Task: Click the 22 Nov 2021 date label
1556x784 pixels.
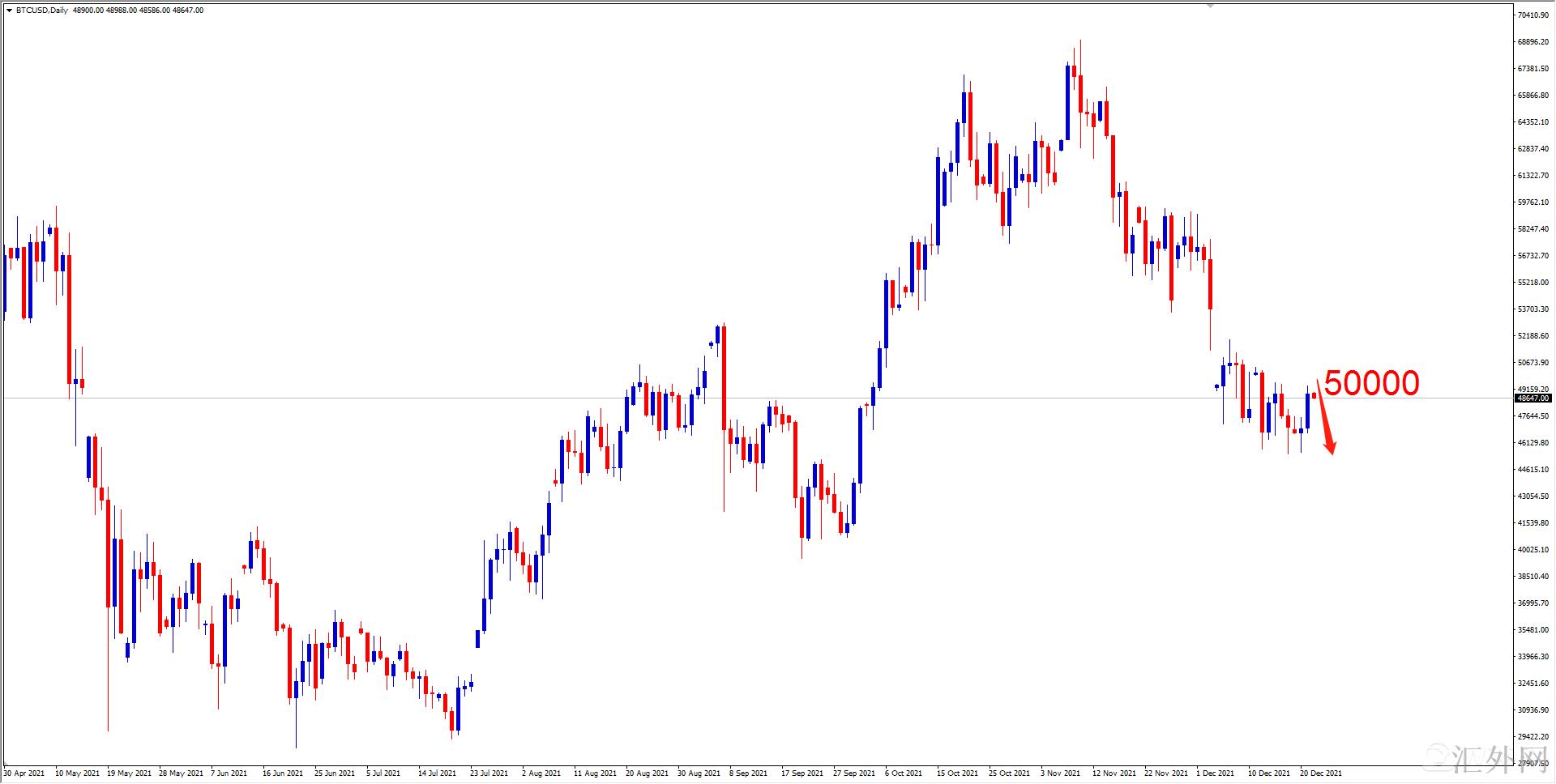Action: (x=1165, y=773)
